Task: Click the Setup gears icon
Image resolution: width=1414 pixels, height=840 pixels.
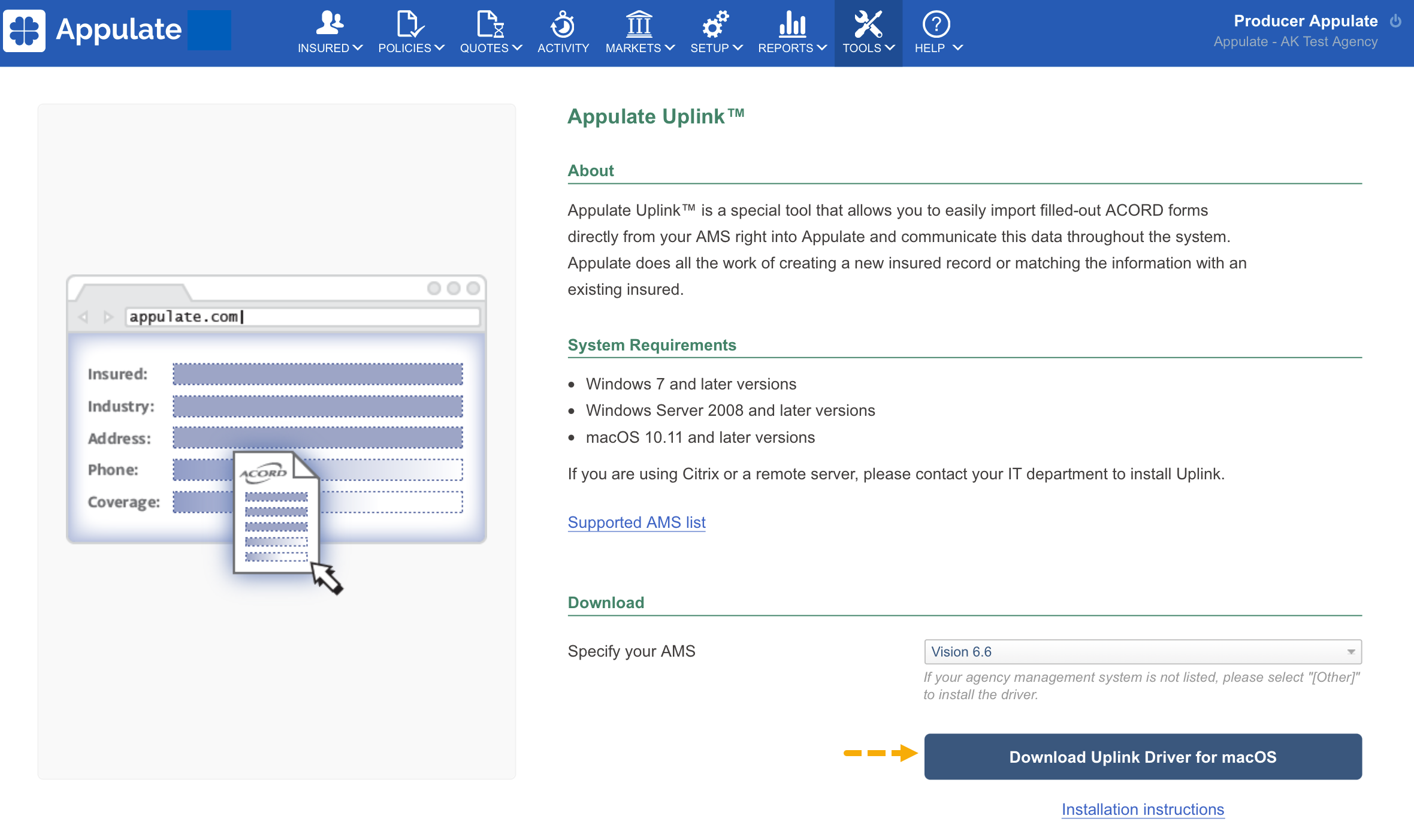Action: [x=715, y=24]
